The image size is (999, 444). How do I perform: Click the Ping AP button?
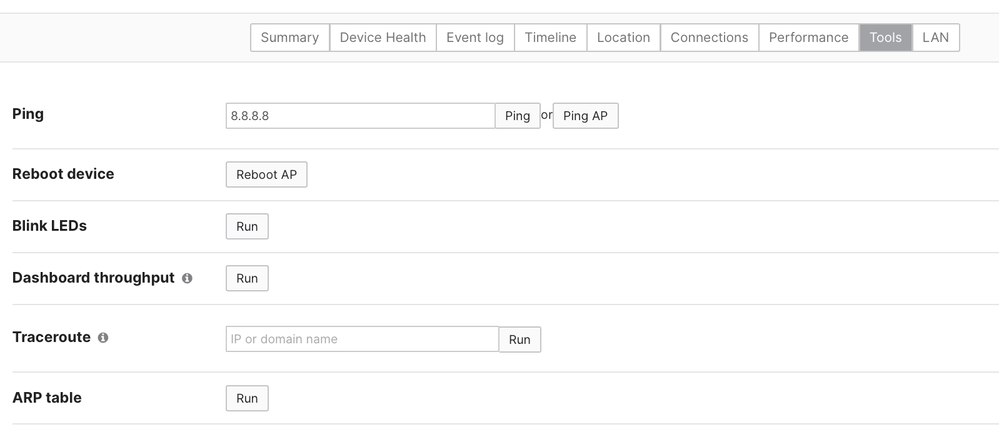(x=585, y=116)
